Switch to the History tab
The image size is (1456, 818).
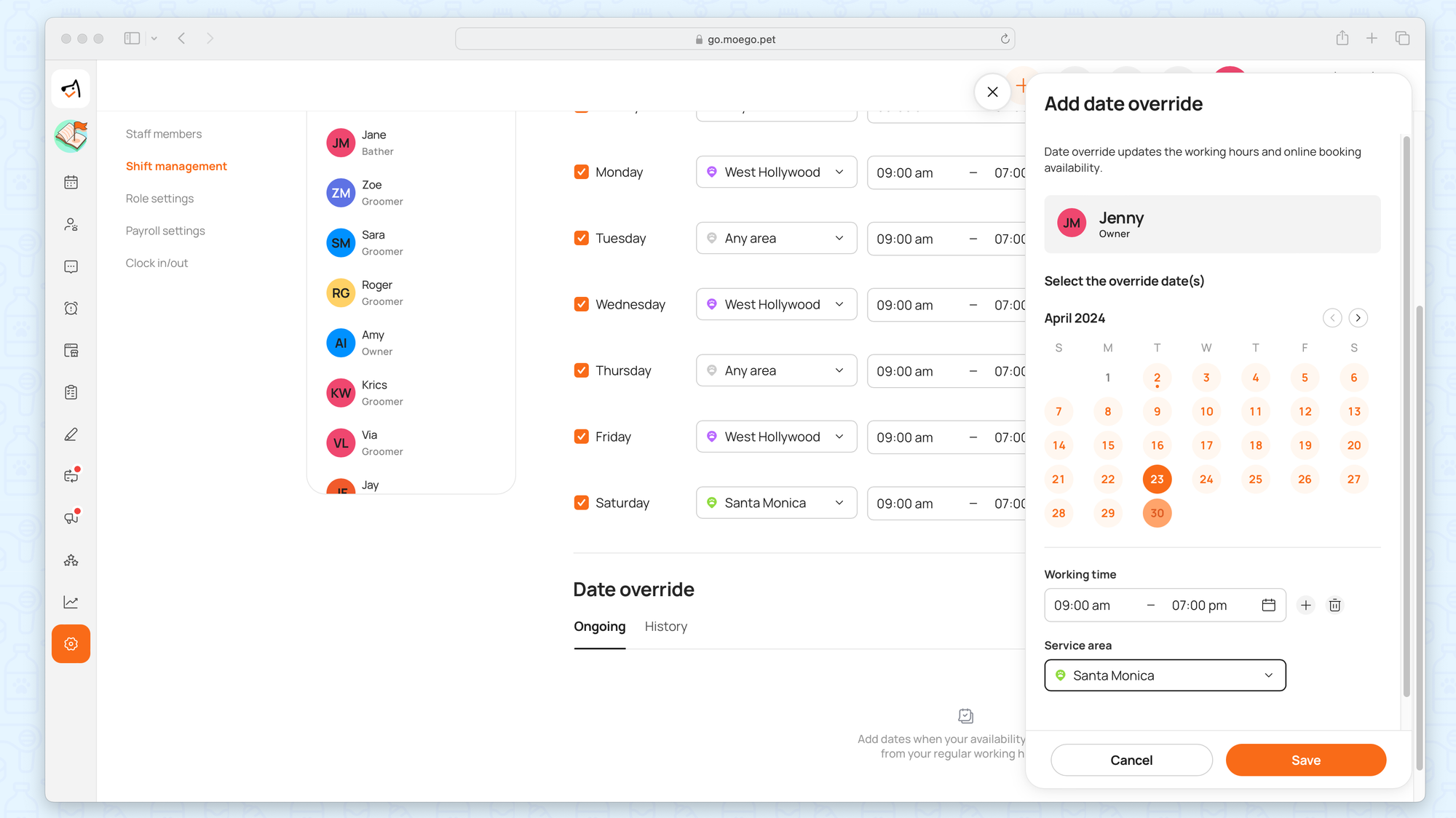click(665, 627)
